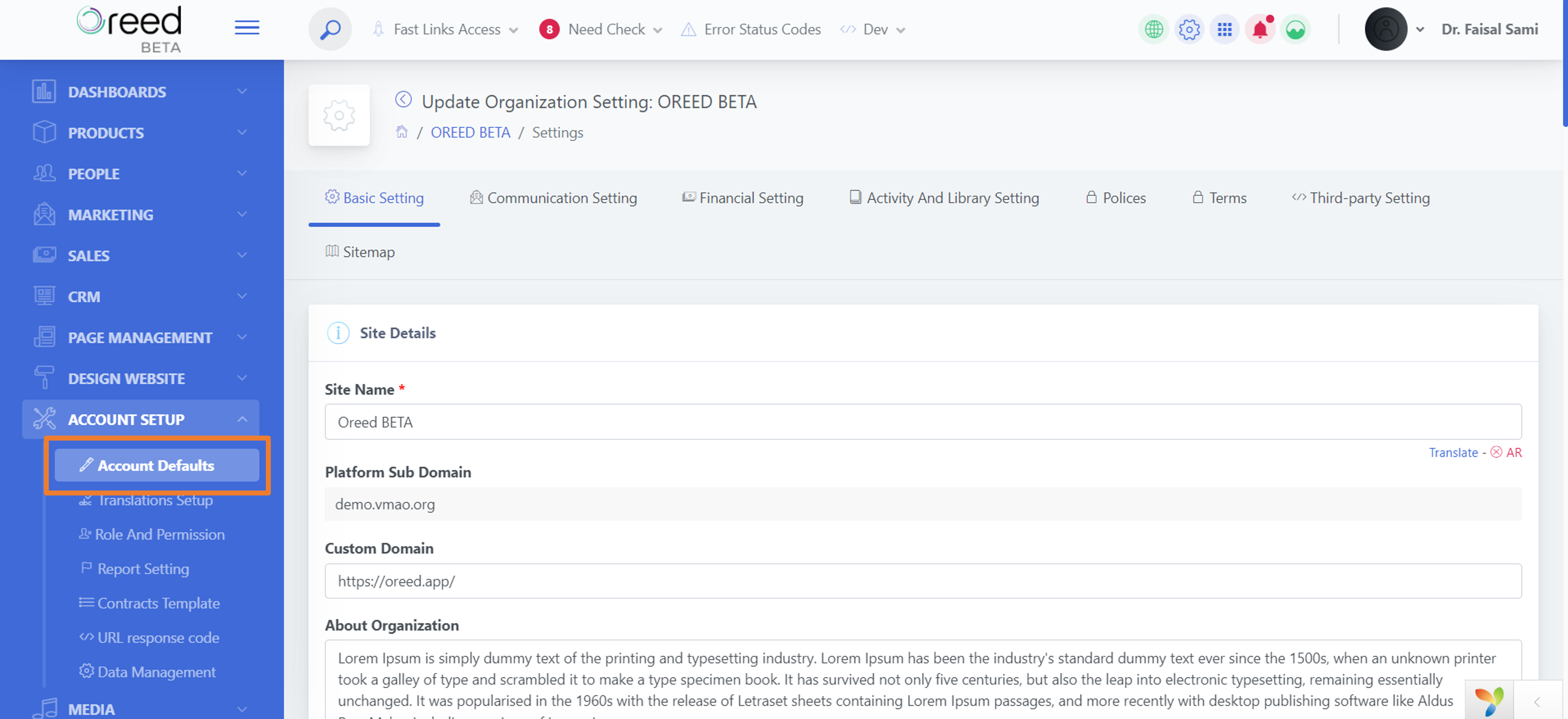Screen dimensions: 1568x719
Task: Click into the Custom Domain field
Action: click(x=922, y=581)
